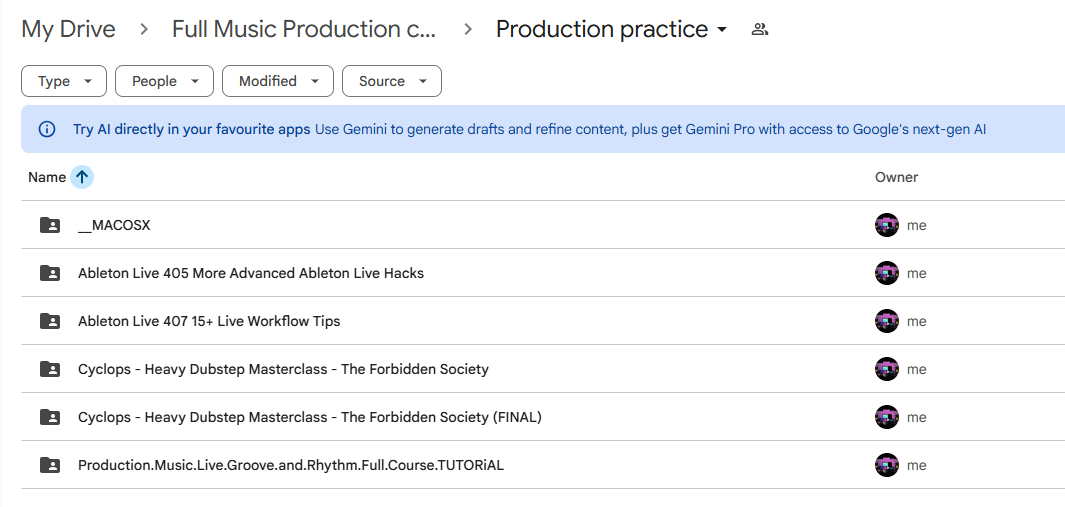Click owner avatar of Cyclops row without FINAL
1065x507 pixels.
pyautogui.click(x=886, y=369)
